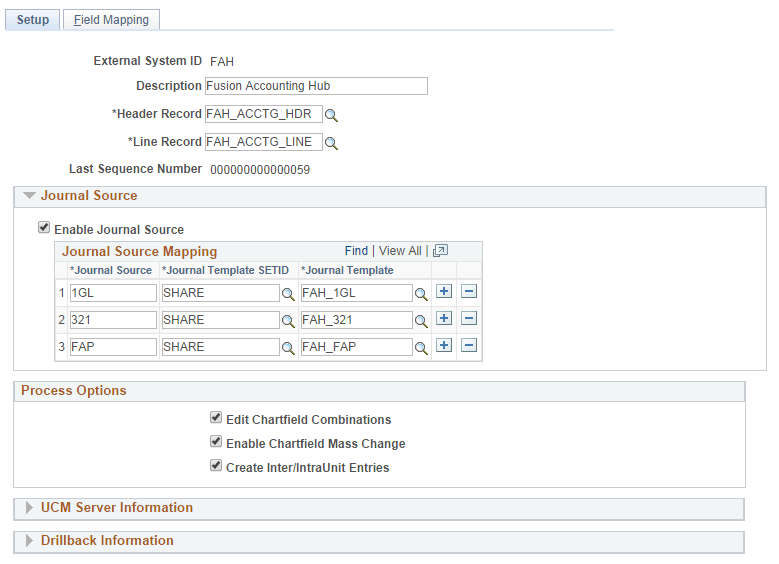Edit Journal Source field containing FAP

point(113,346)
